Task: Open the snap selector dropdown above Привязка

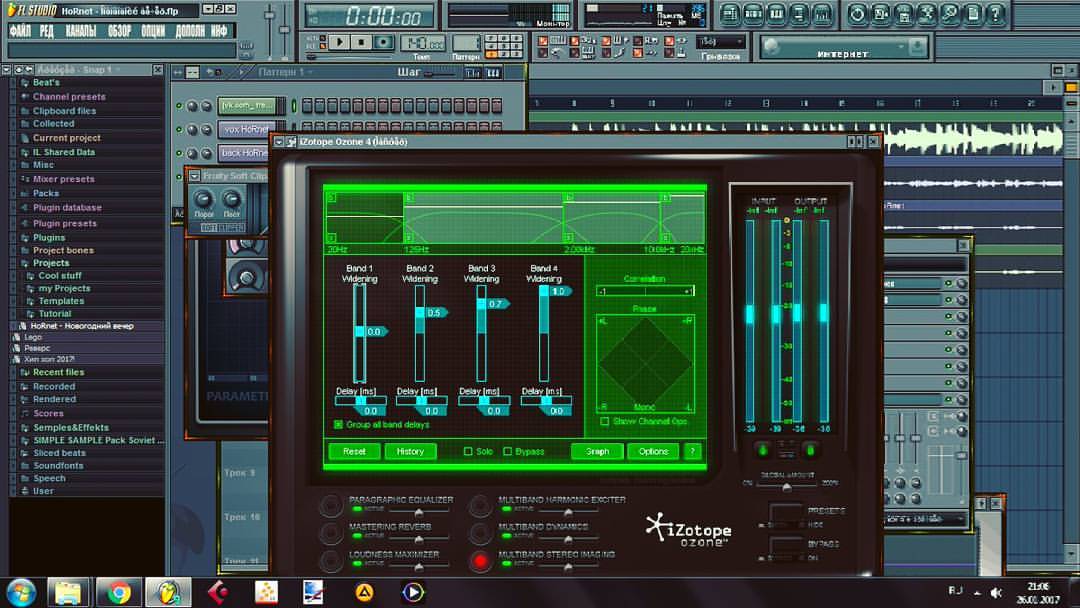Action: coord(720,41)
